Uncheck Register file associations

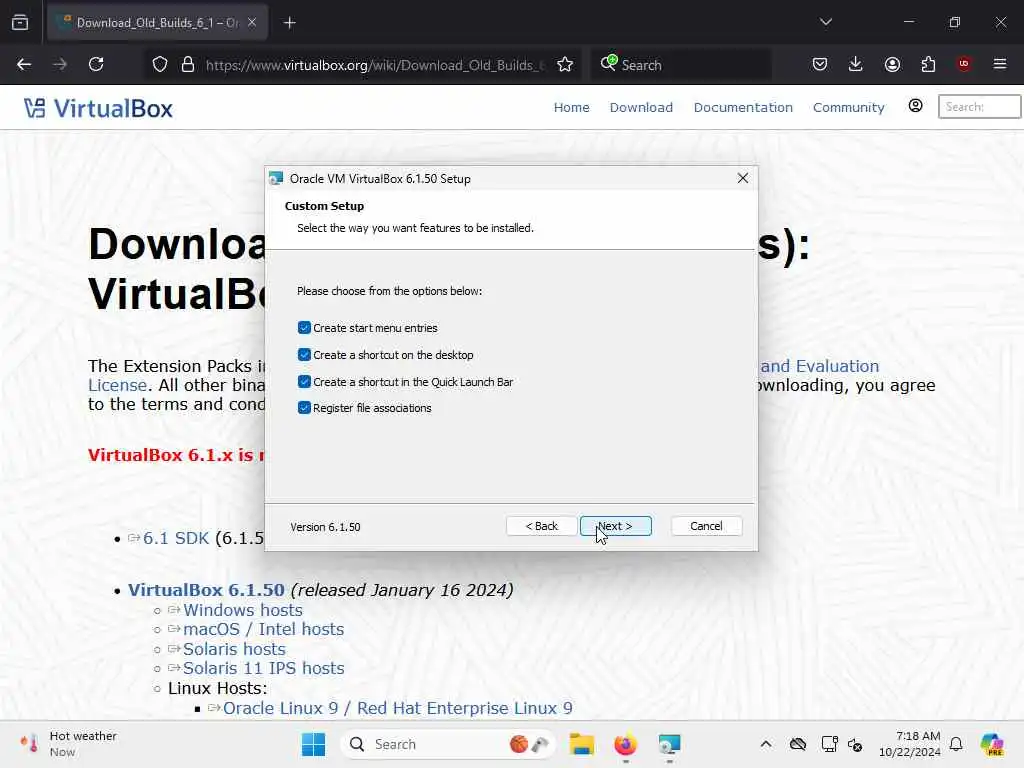[304, 408]
